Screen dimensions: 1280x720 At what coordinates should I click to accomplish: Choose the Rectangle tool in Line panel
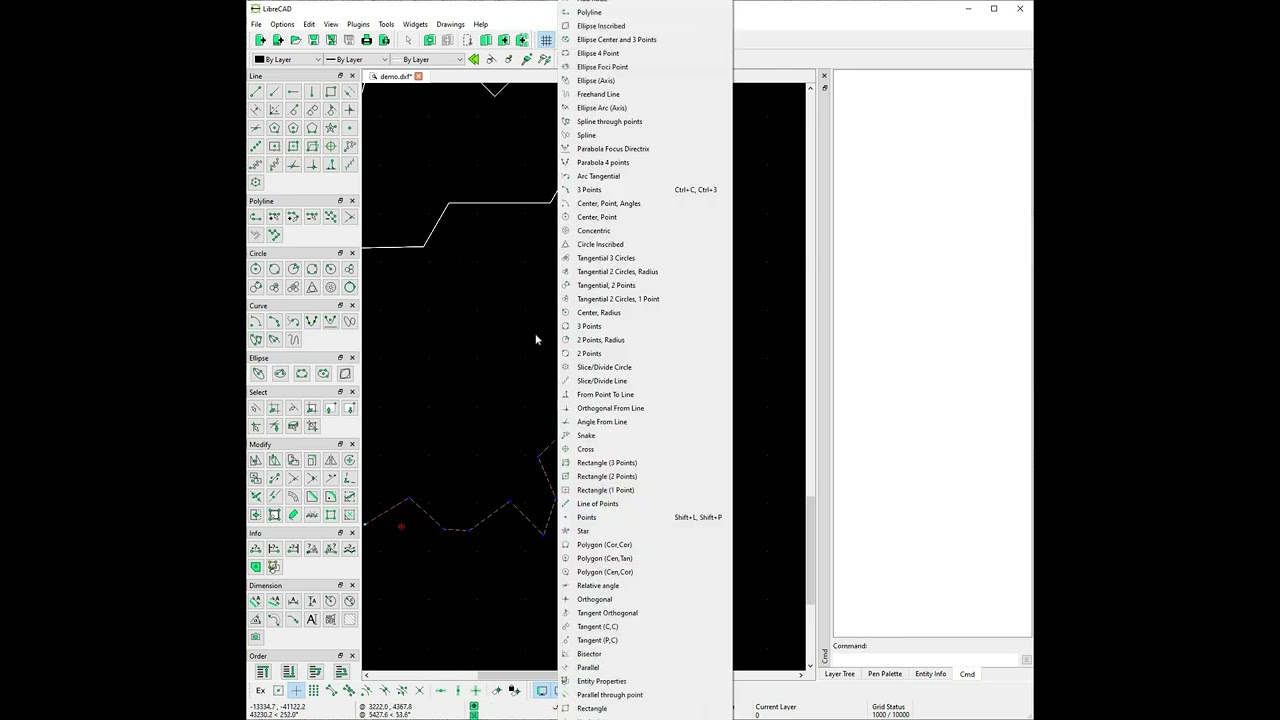tap(331, 92)
